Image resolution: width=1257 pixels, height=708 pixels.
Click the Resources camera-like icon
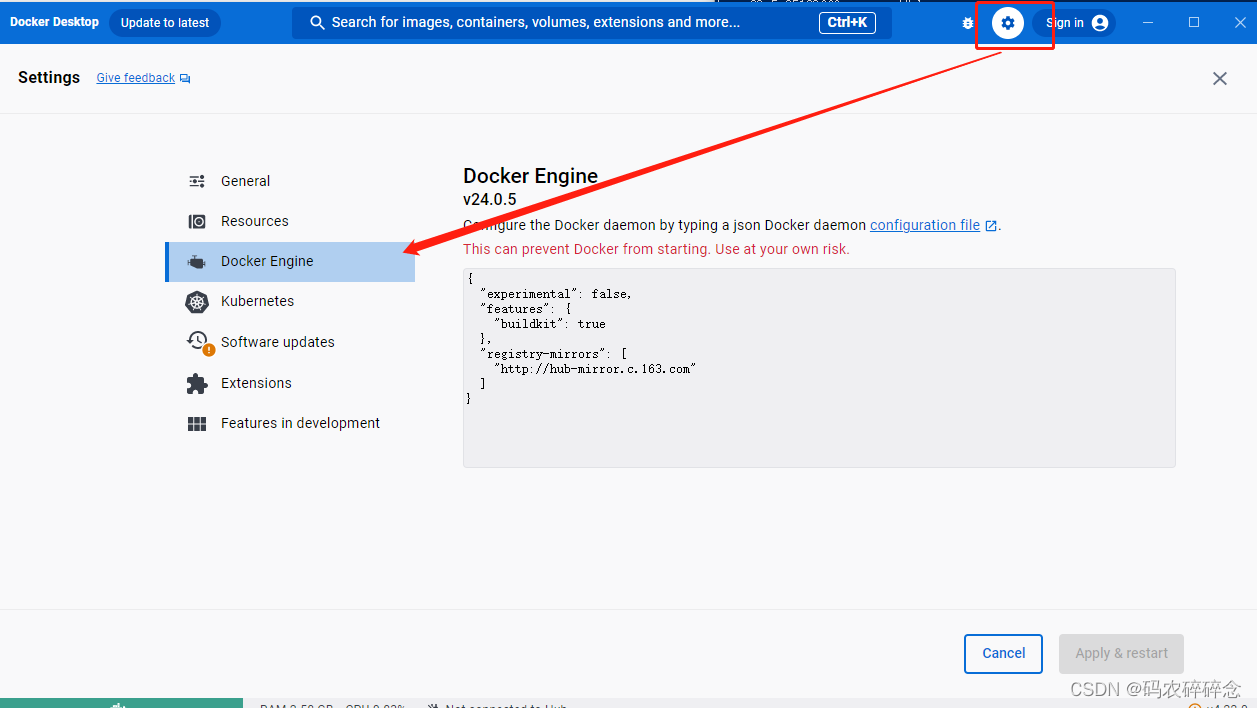[197, 221]
